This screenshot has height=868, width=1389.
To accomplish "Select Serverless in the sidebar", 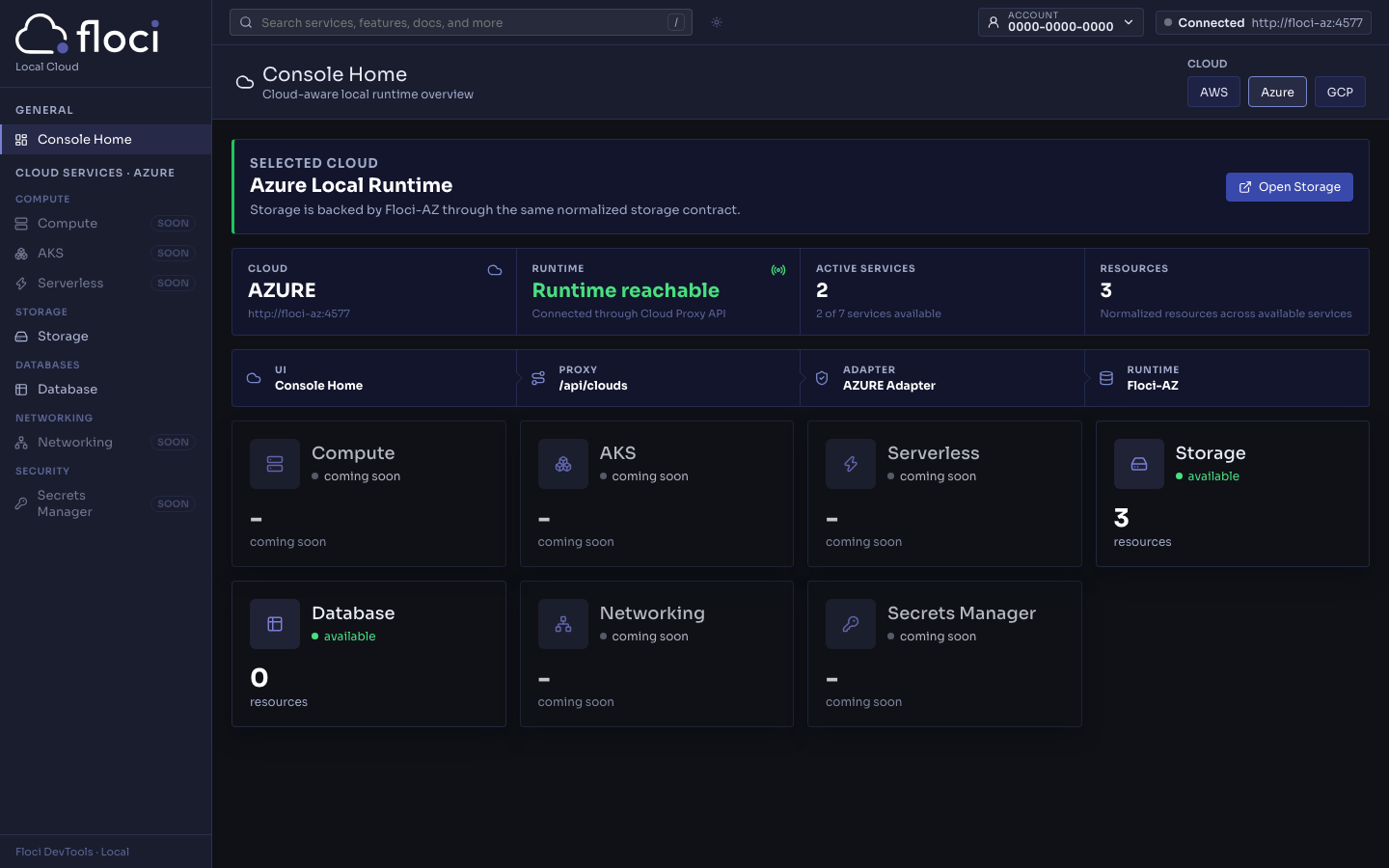I will [x=106, y=283].
